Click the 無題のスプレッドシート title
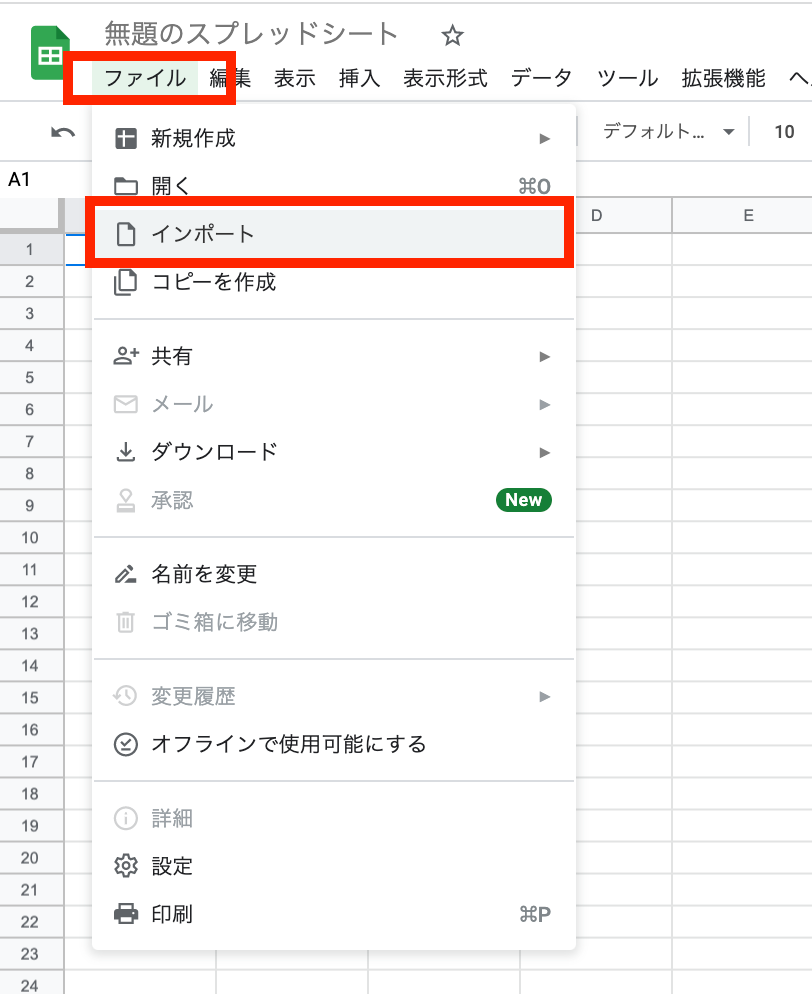812x994 pixels. [x=251, y=34]
